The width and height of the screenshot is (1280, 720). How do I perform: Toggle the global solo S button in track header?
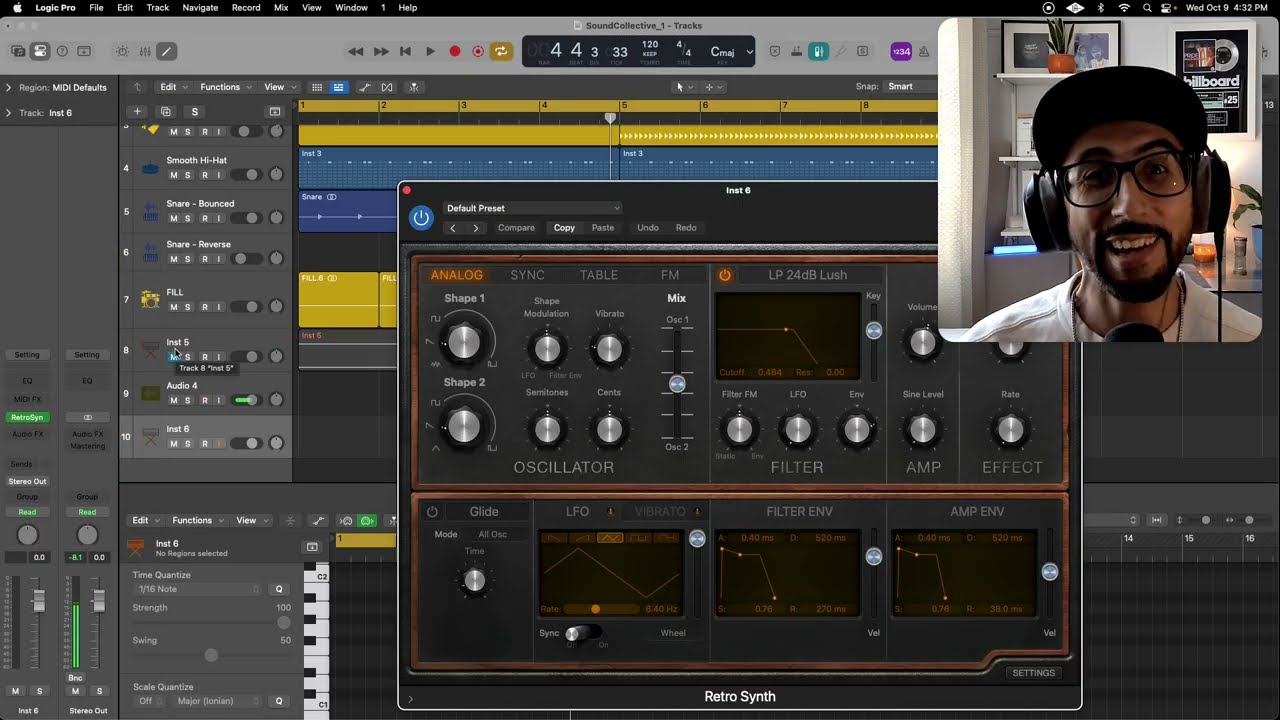tap(195, 112)
